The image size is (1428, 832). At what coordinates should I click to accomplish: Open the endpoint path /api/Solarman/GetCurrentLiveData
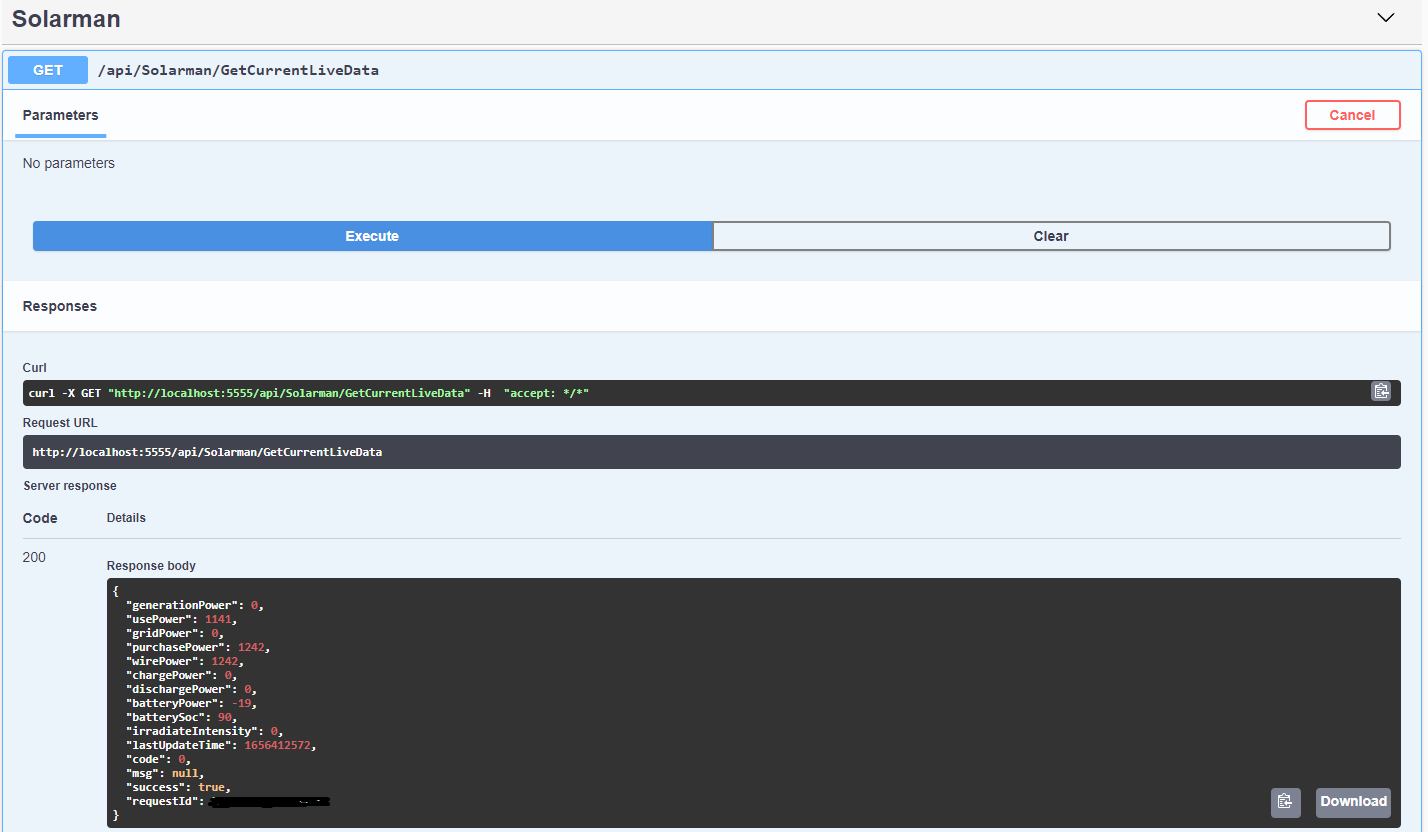point(238,70)
